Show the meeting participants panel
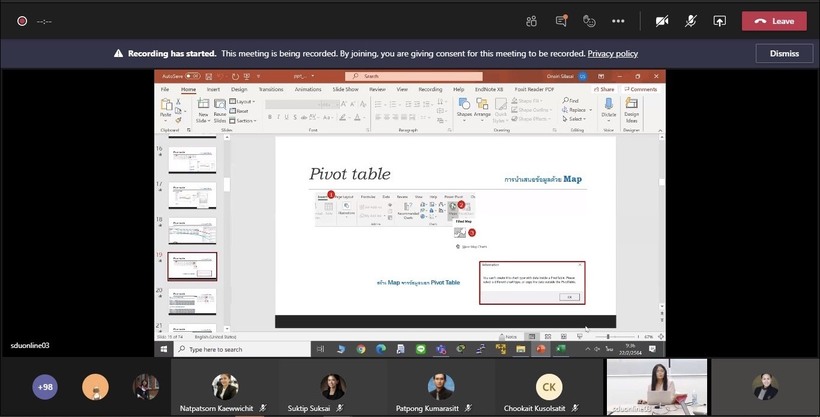820x417 pixels. coord(532,20)
